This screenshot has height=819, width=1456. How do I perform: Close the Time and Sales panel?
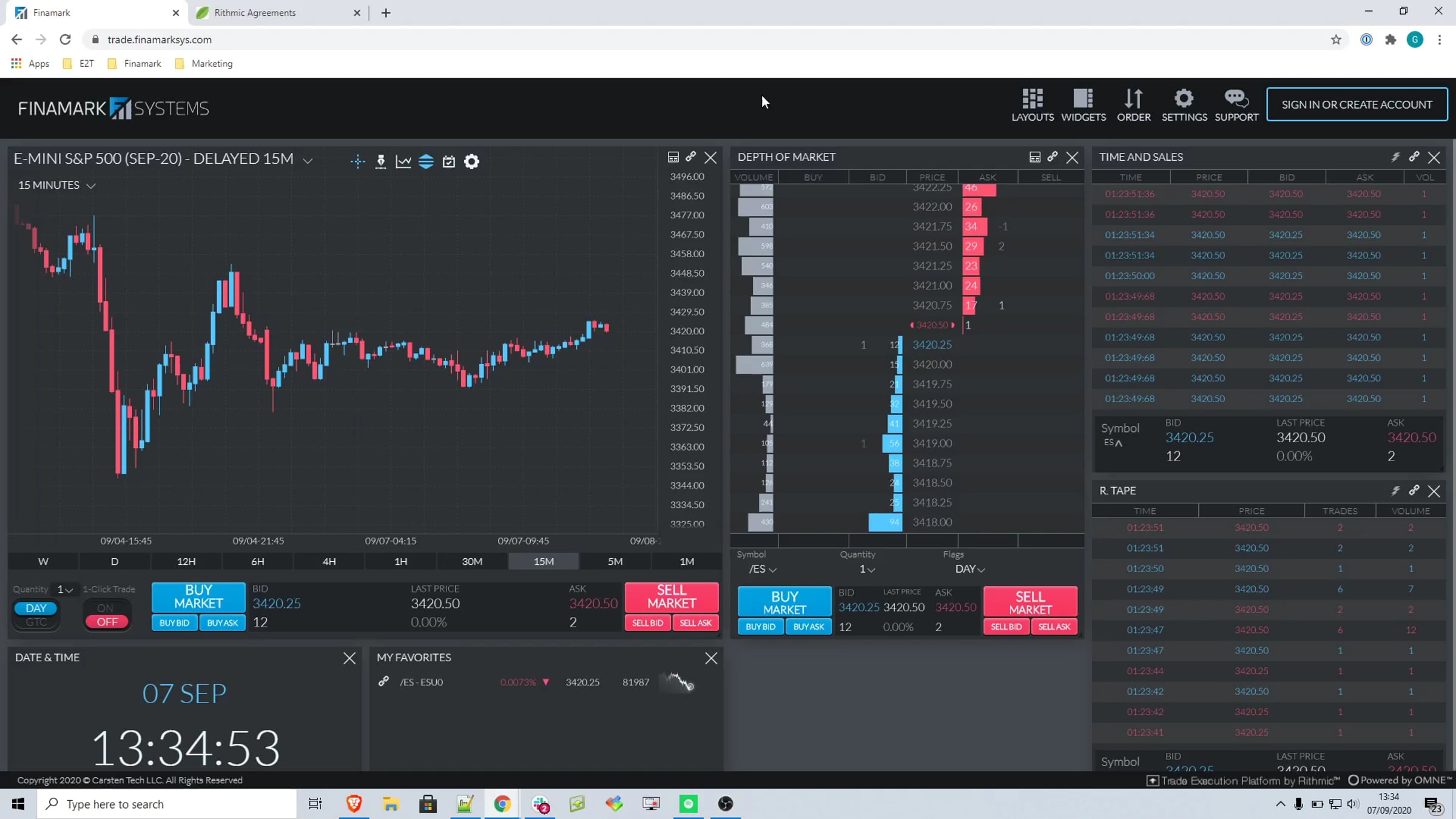coord(1434,158)
